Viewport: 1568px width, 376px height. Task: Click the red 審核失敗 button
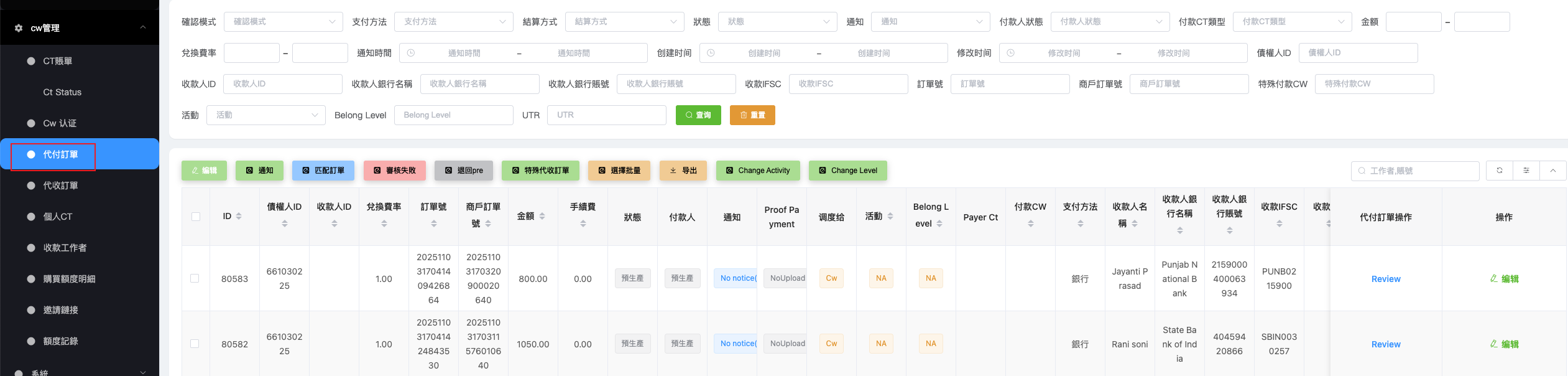[x=394, y=171]
